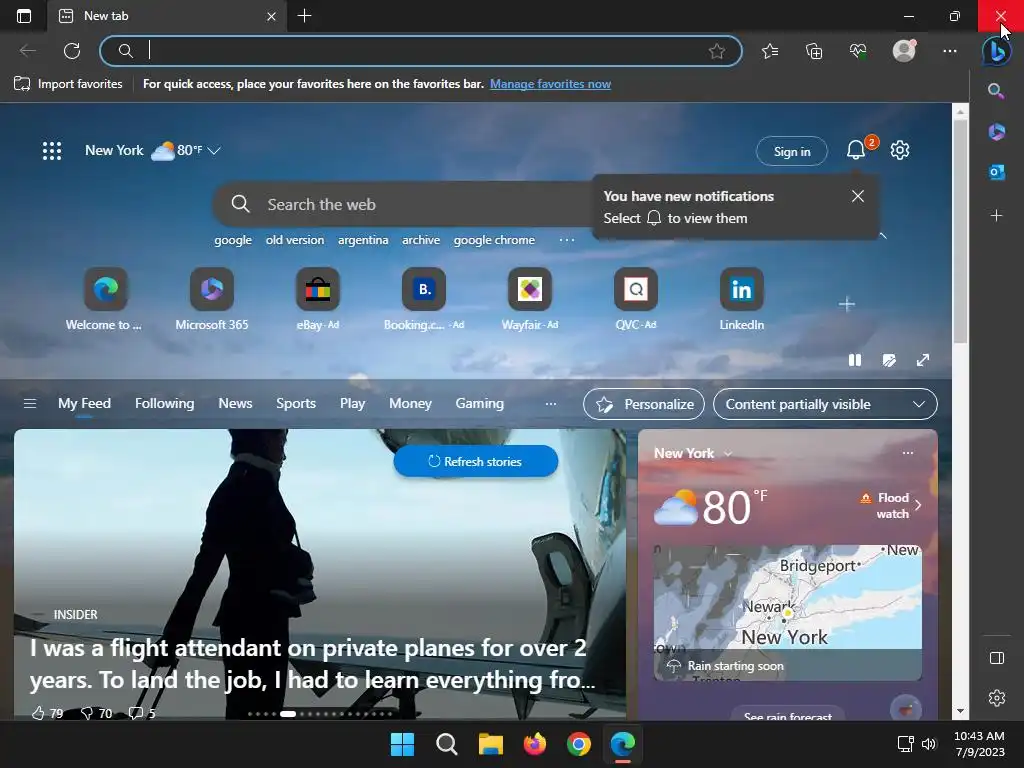Open Settings and more ellipsis menu
Screen dimensions: 1024x768
[950, 51]
